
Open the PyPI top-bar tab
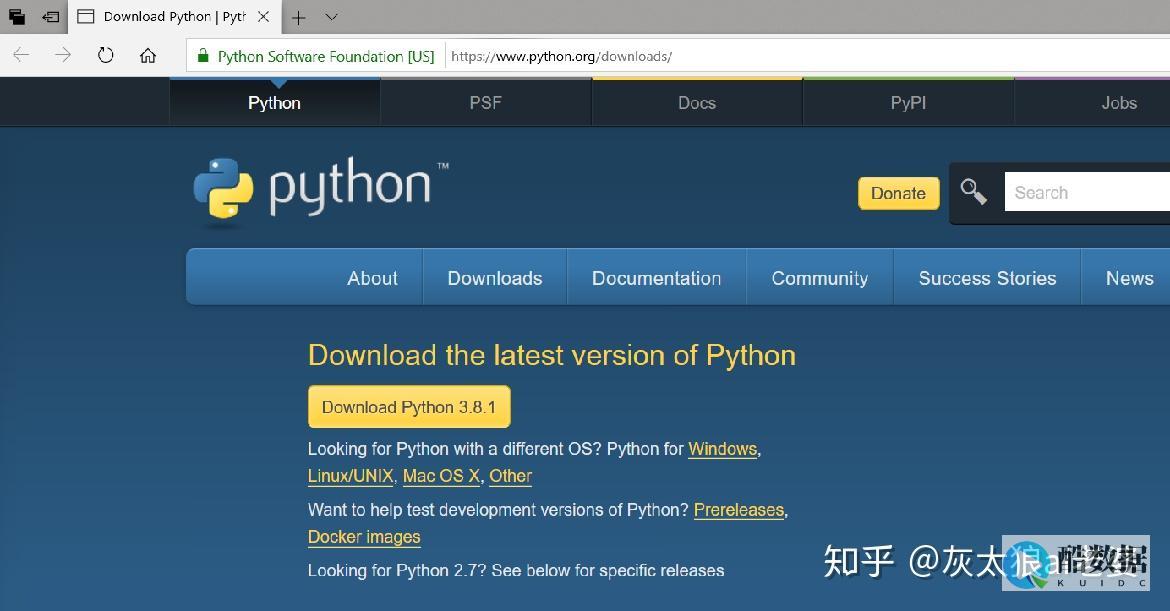tap(908, 103)
